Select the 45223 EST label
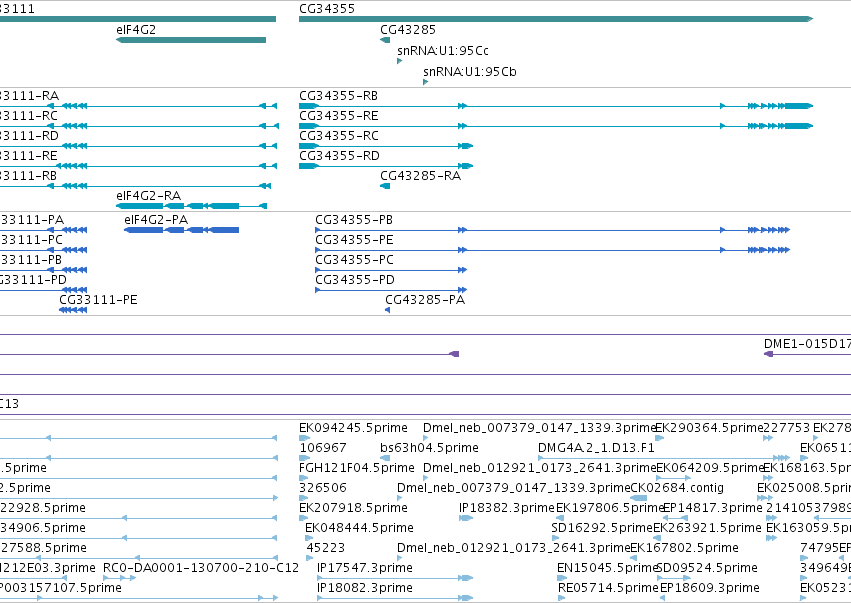This screenshot has height=603, width=851. pyautogui.click(x=326, y=548)
